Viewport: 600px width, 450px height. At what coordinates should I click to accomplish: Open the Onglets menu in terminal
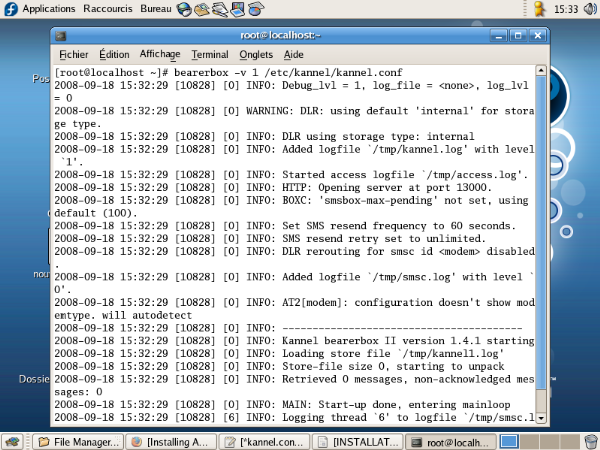[256, 55]
